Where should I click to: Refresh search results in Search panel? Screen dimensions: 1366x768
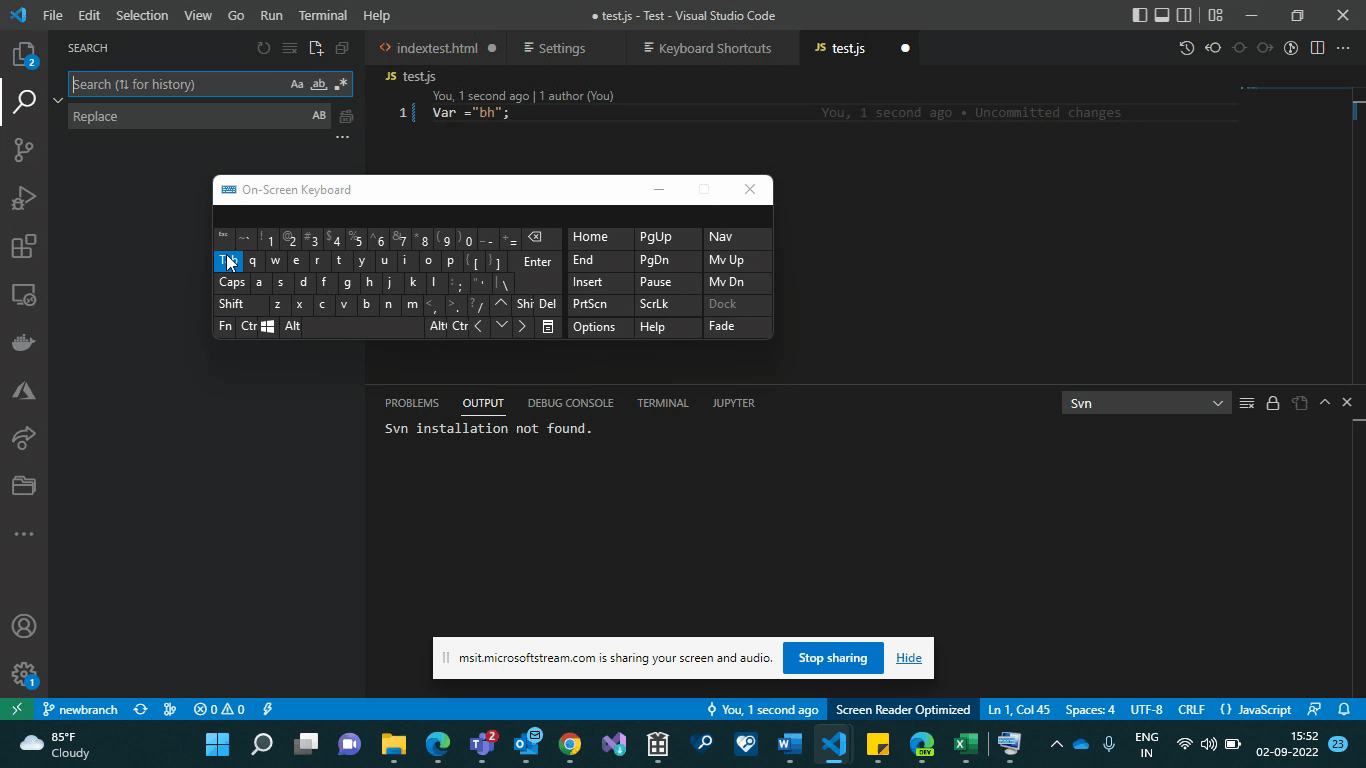[x=263, y=47]
